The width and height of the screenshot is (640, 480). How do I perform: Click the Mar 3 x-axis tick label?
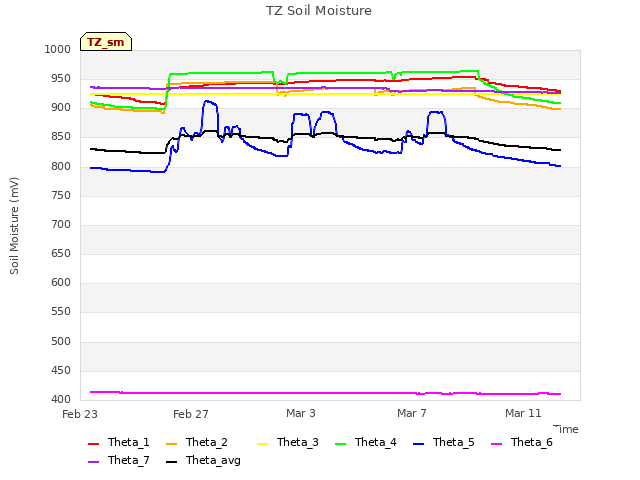click(301, 413)
